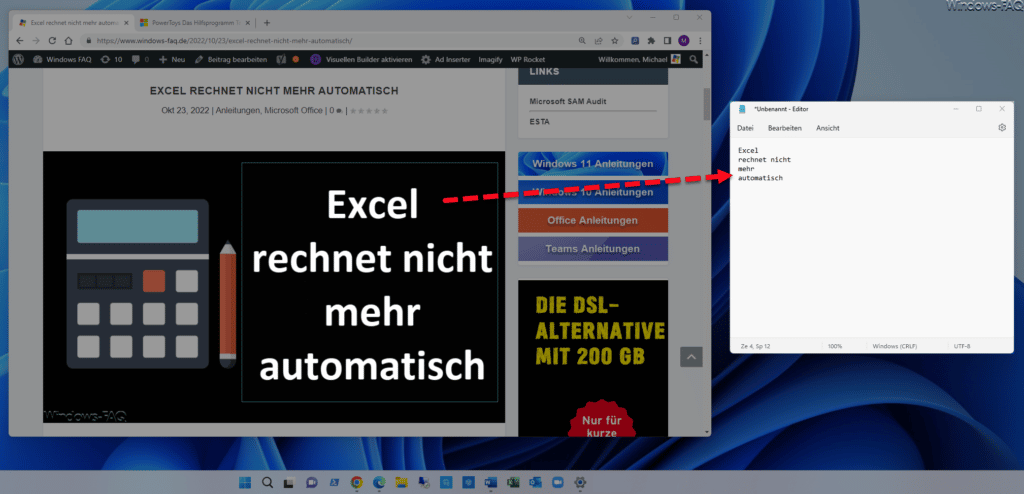Click the Chrome address bar URL
1024x494 pixels.
click(224, 41)
